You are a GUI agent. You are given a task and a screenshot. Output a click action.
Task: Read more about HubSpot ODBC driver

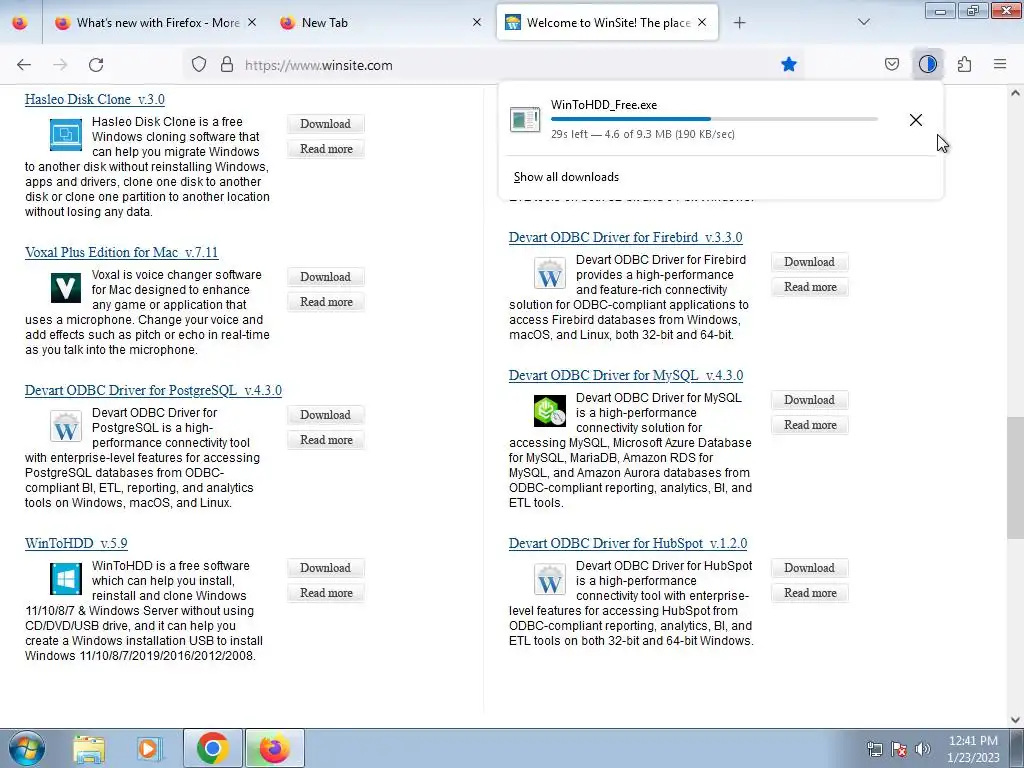click(x=809, y=593)
